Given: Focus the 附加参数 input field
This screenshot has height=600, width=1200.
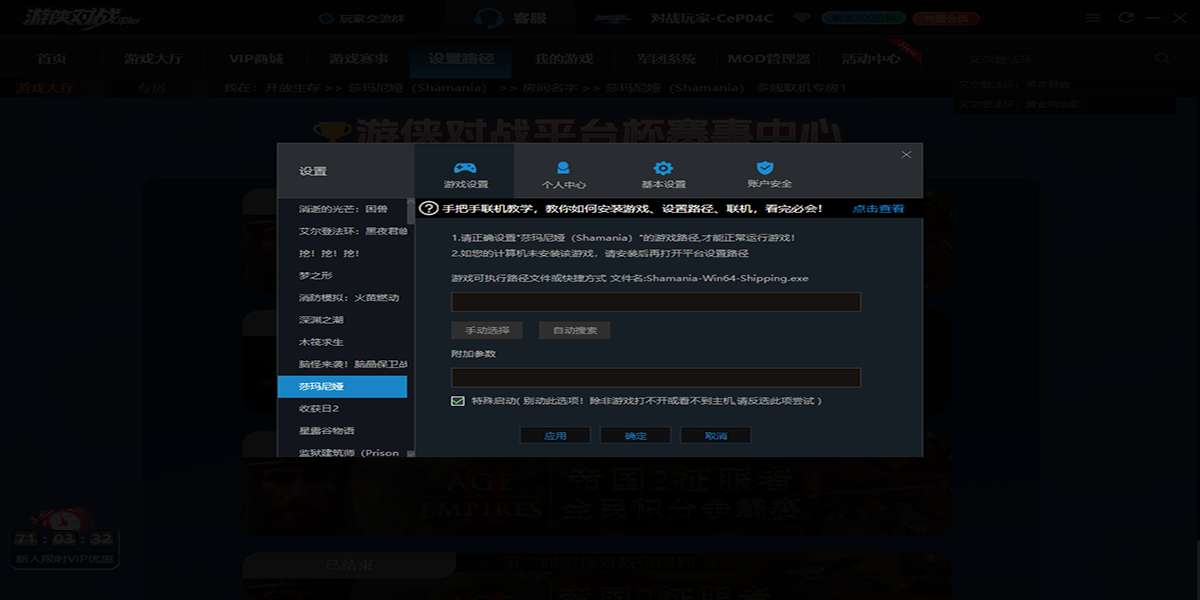Looking at the screenshot, I should (x=656, y=377).
